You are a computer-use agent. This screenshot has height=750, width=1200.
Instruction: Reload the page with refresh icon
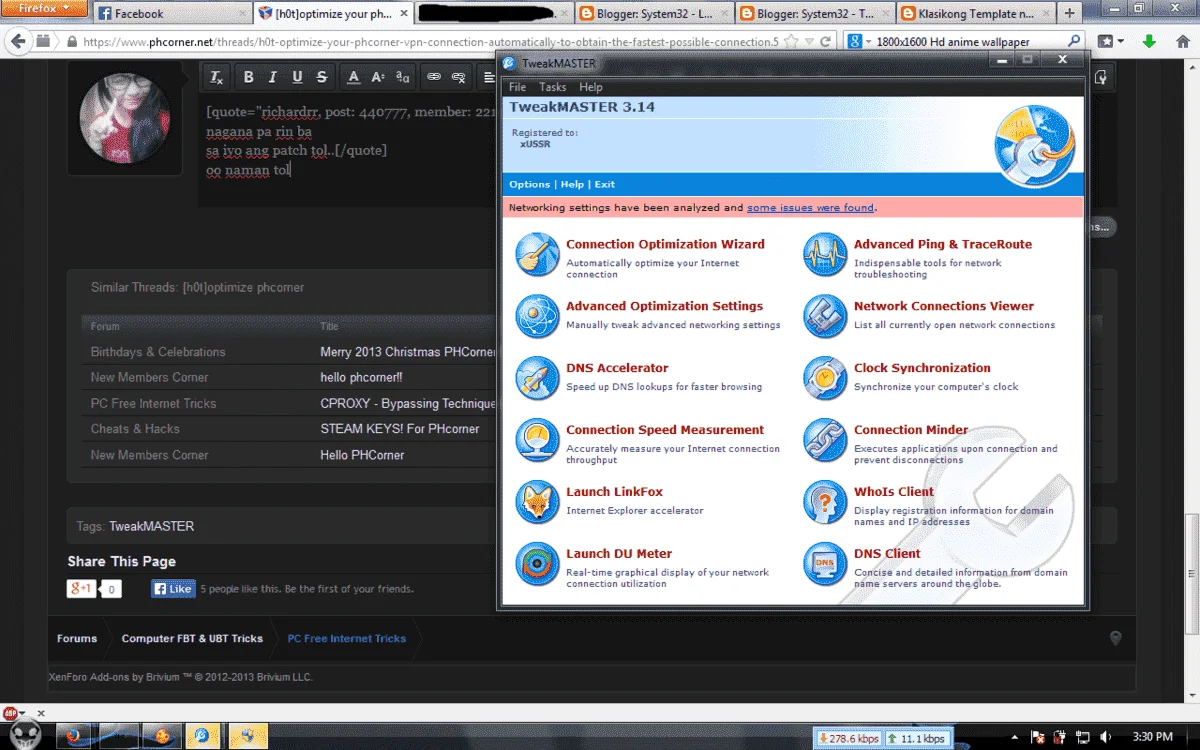pos(825,42)
